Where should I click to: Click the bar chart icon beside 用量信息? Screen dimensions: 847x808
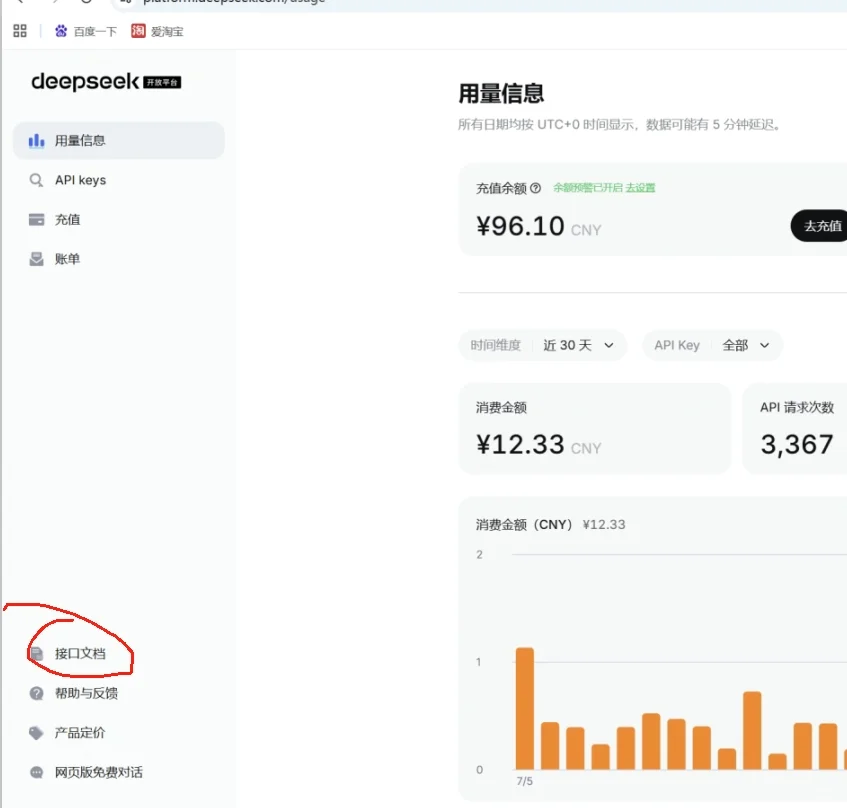(36, 140)
